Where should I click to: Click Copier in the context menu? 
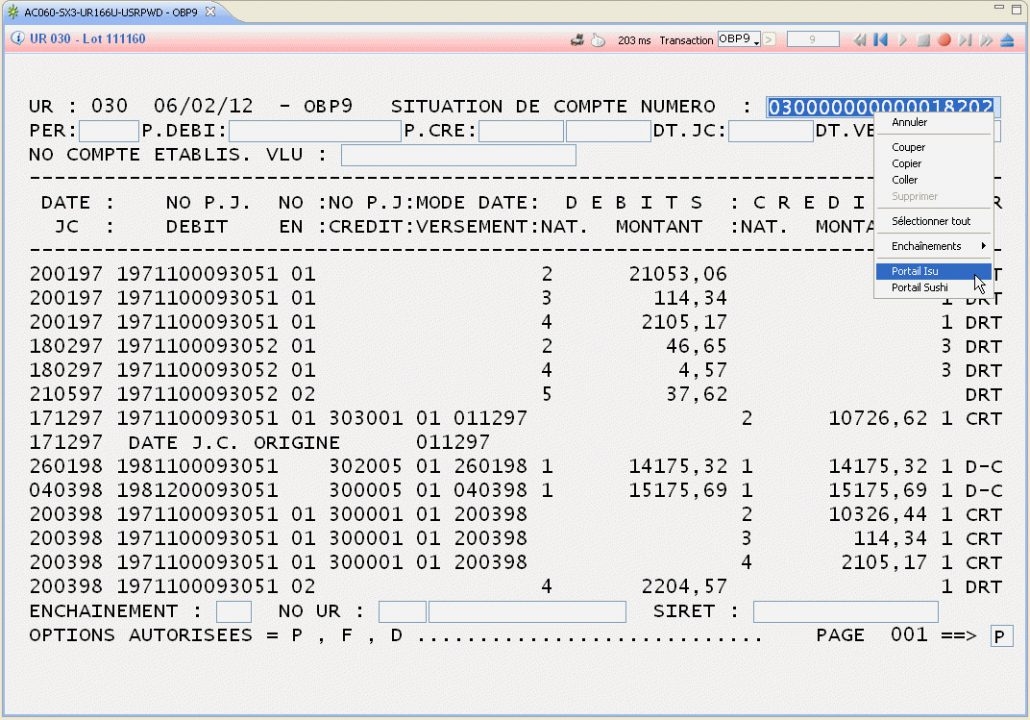907,164
